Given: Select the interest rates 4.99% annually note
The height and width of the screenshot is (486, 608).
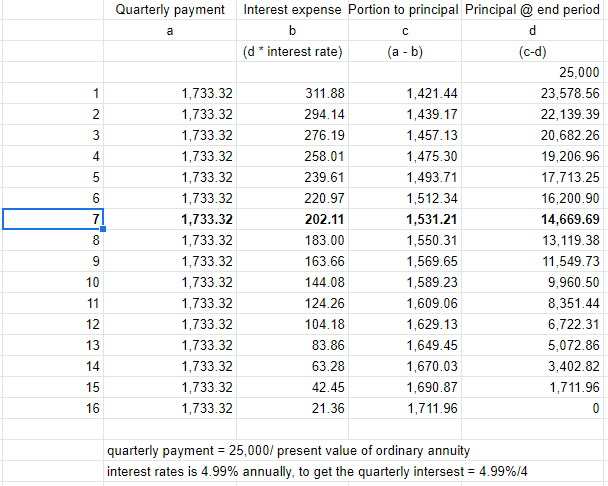Looking at the screenshot, I should pyautogui.click(x=317, y=472).
